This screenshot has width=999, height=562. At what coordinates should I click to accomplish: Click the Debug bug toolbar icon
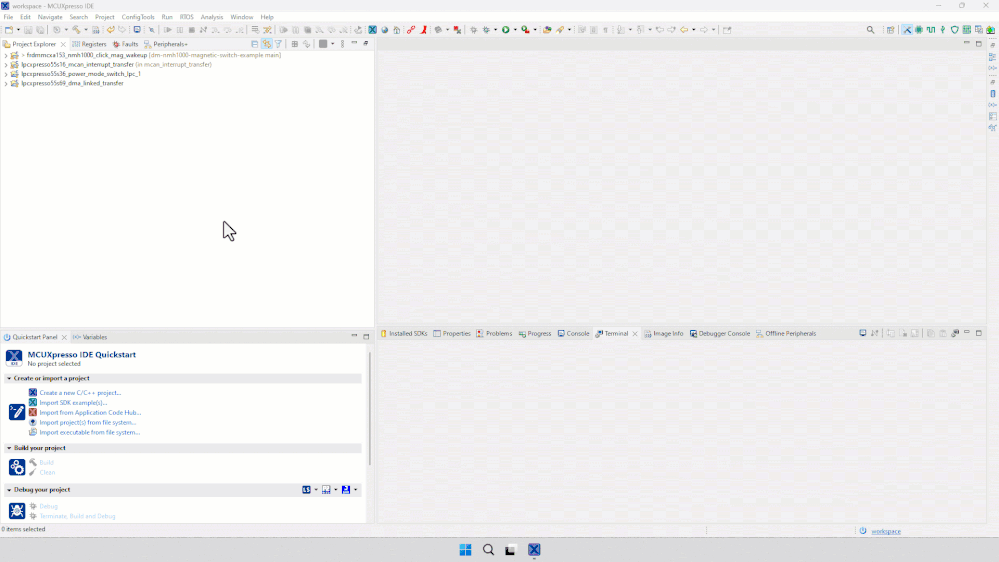487,30
